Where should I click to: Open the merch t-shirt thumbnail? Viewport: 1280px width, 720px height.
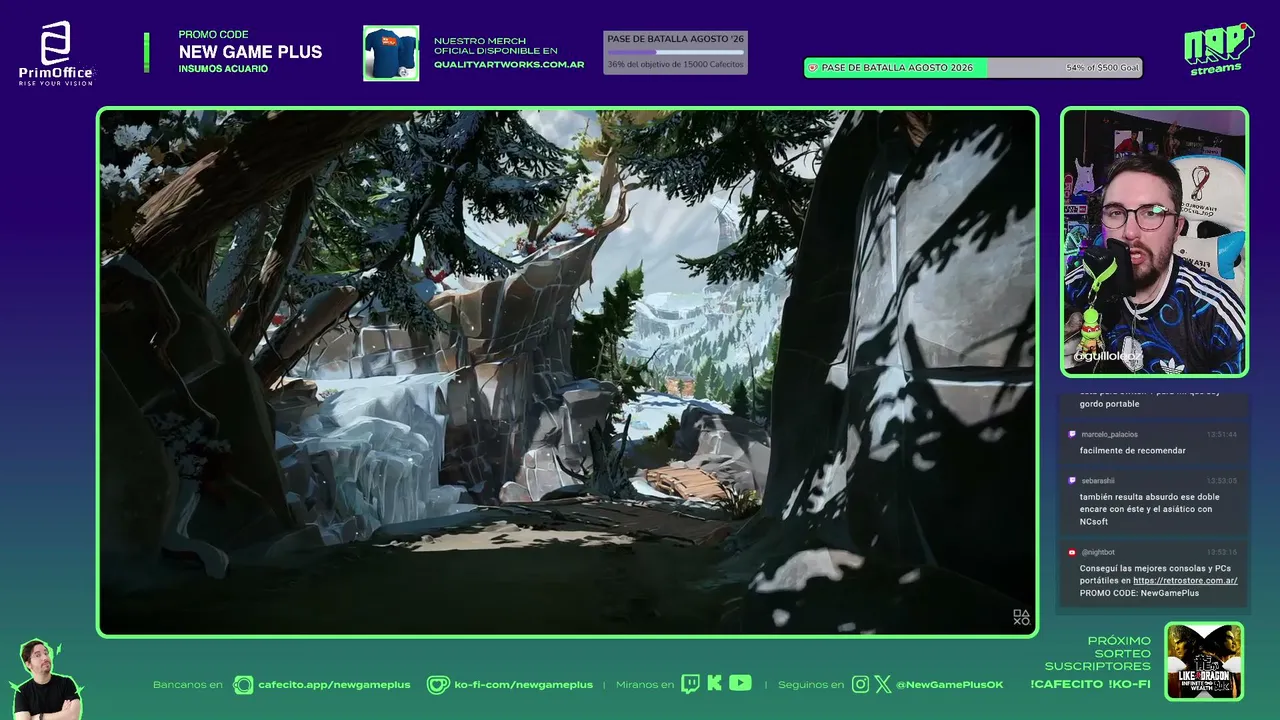(391, 53)
